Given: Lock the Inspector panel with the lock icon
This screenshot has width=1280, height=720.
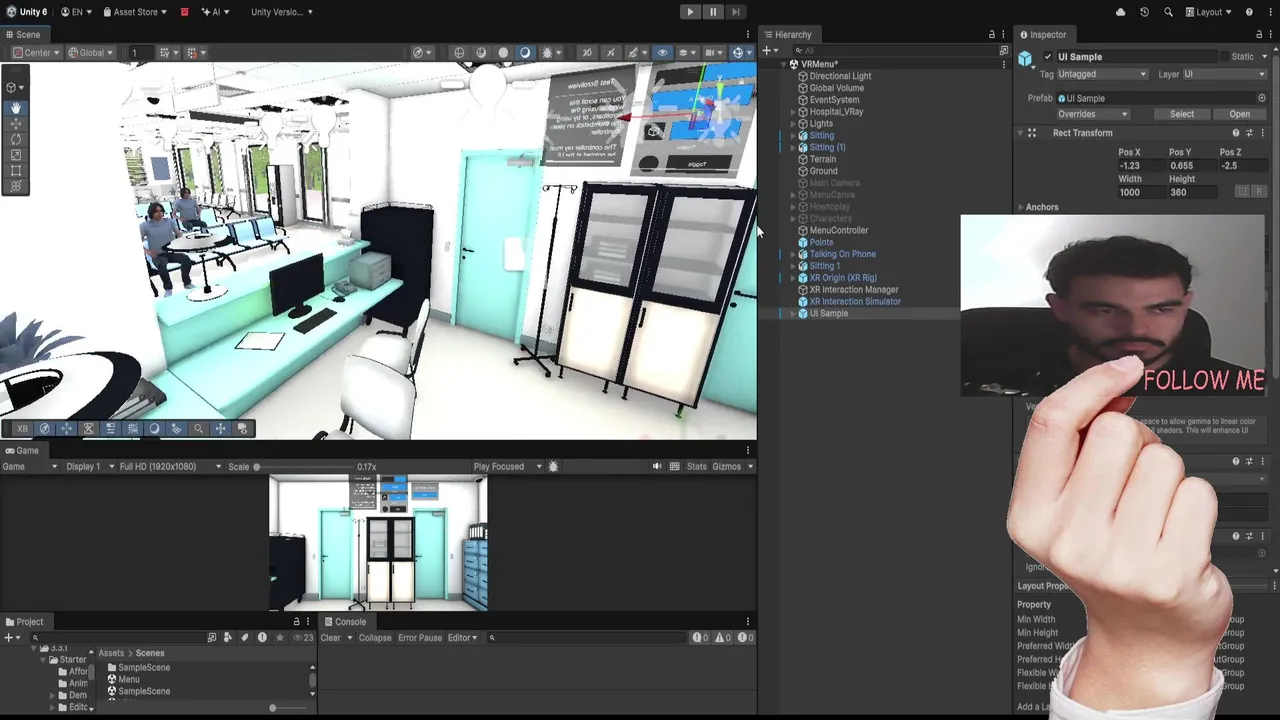Looking at the screenshot, I should tap(1259, 34).
